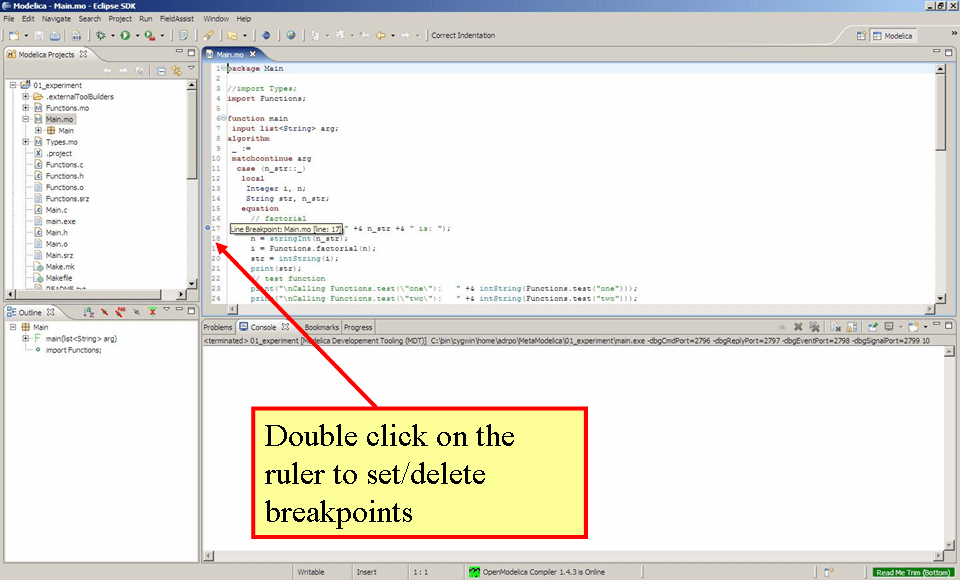The image size is (960, 580).
Task: Switch to the Problems tab
Action: pyautogui.click(x=216, y=326)
